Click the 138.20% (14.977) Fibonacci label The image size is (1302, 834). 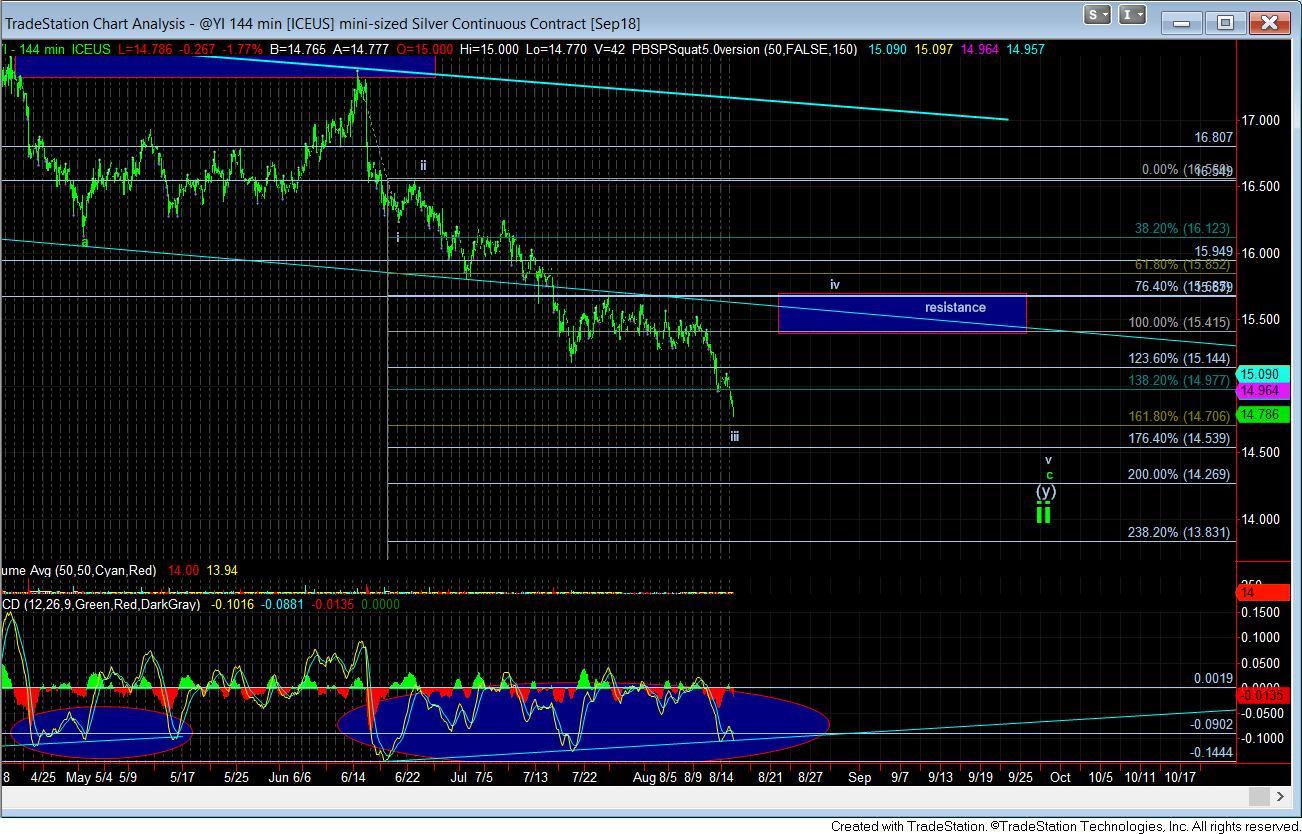coord(1178,380)
